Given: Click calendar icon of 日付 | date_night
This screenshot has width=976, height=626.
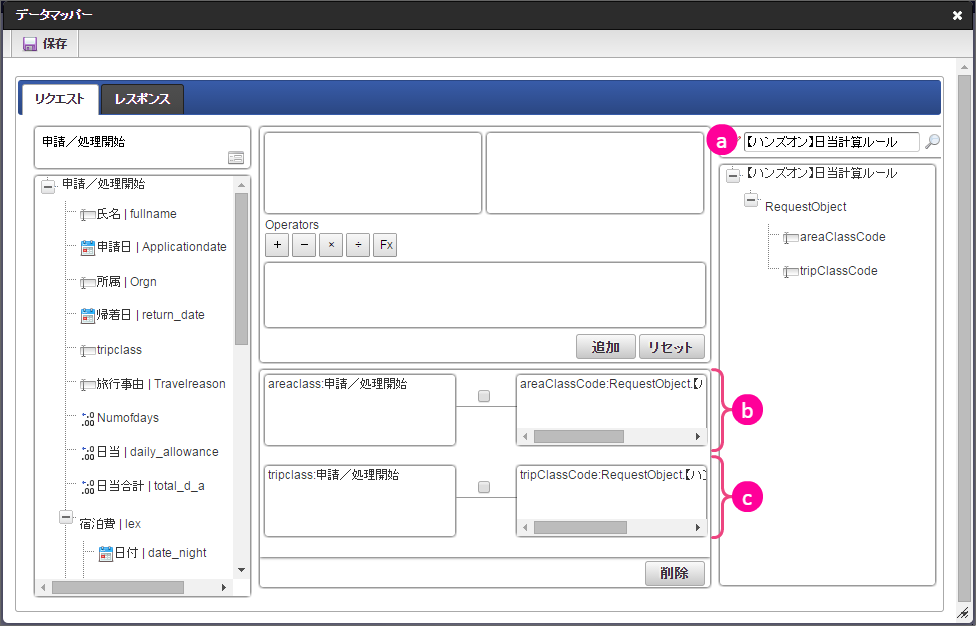Looking at the screenshot, I should tap(106, 554).
